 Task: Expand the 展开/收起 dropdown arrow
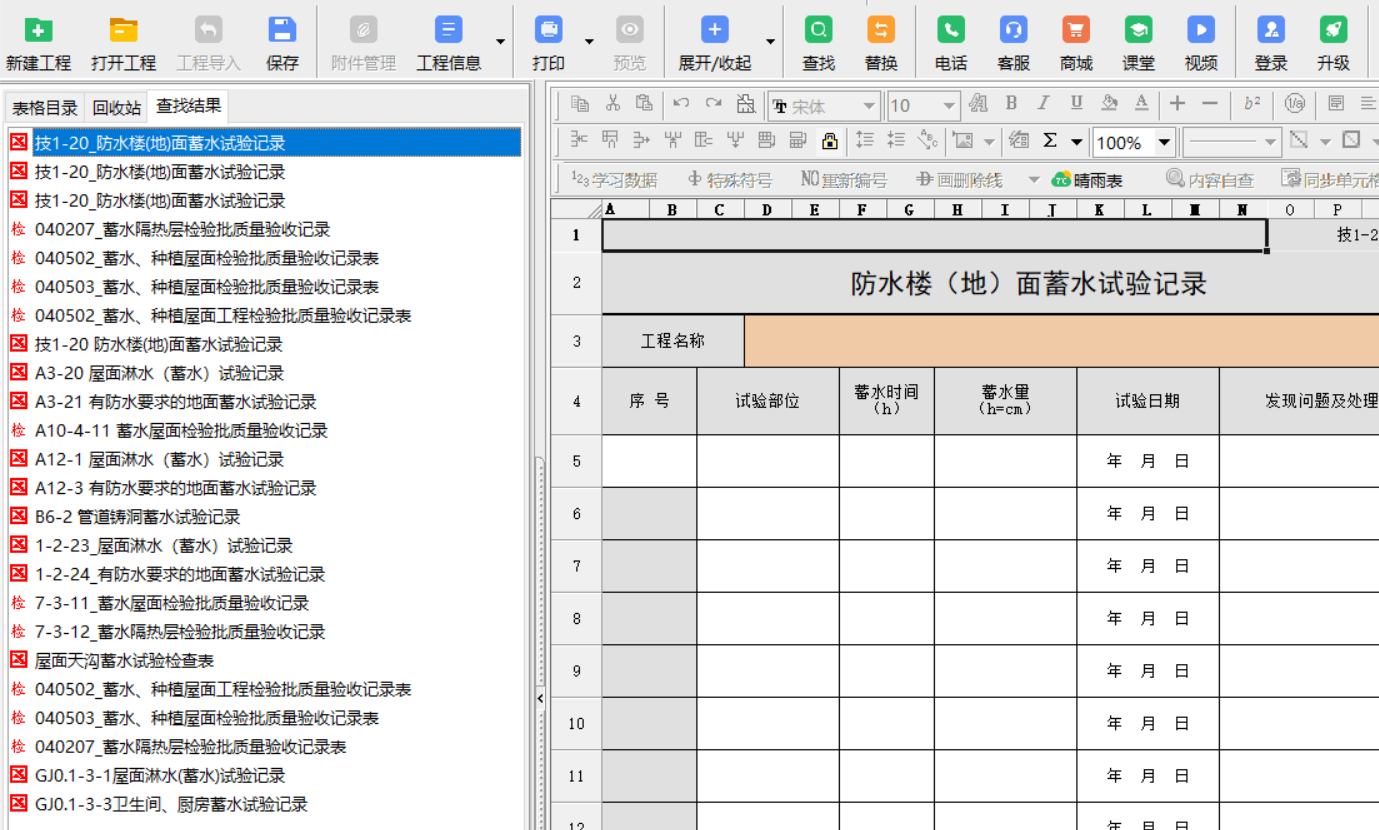coord(771,42)
